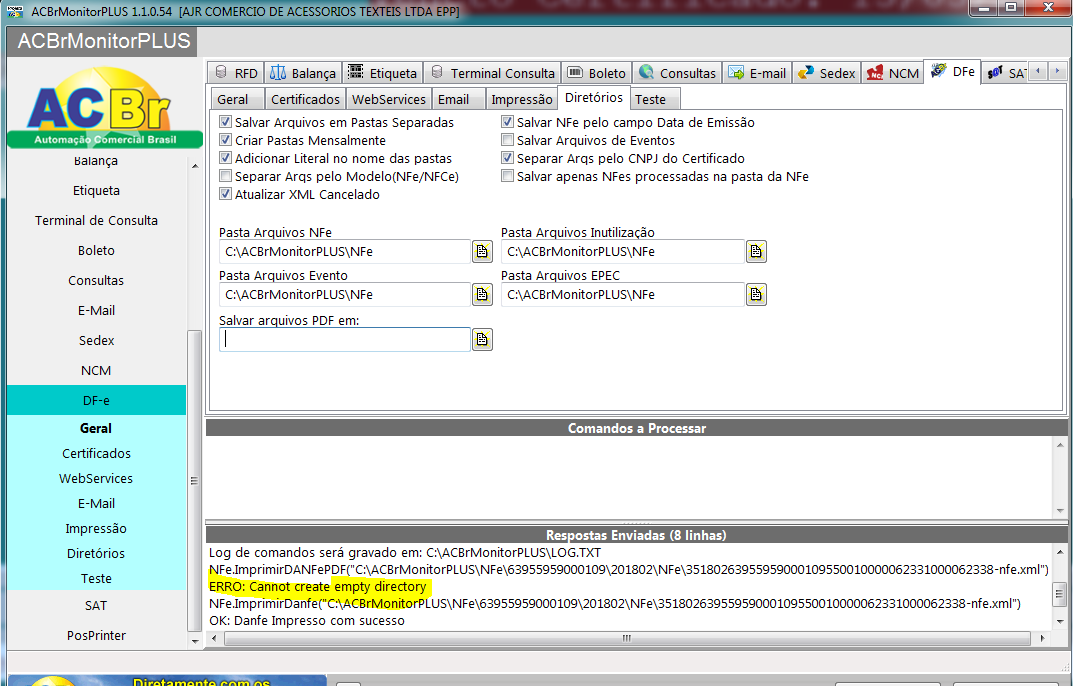Open the Boleto tab
The image size is (1073, 686).
(x=597, y=73)
